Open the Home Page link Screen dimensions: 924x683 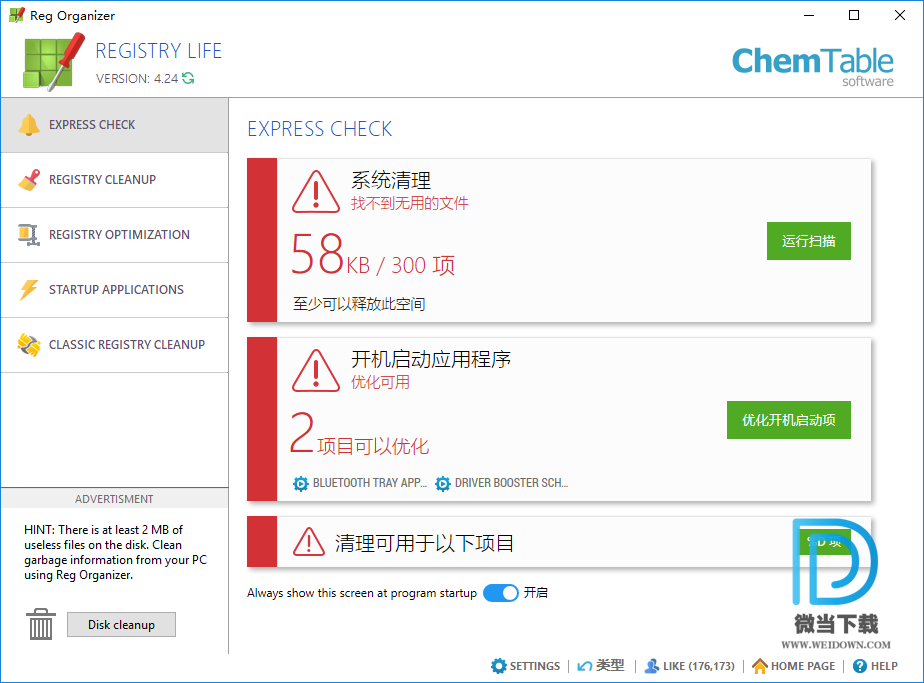pos(793,666)
